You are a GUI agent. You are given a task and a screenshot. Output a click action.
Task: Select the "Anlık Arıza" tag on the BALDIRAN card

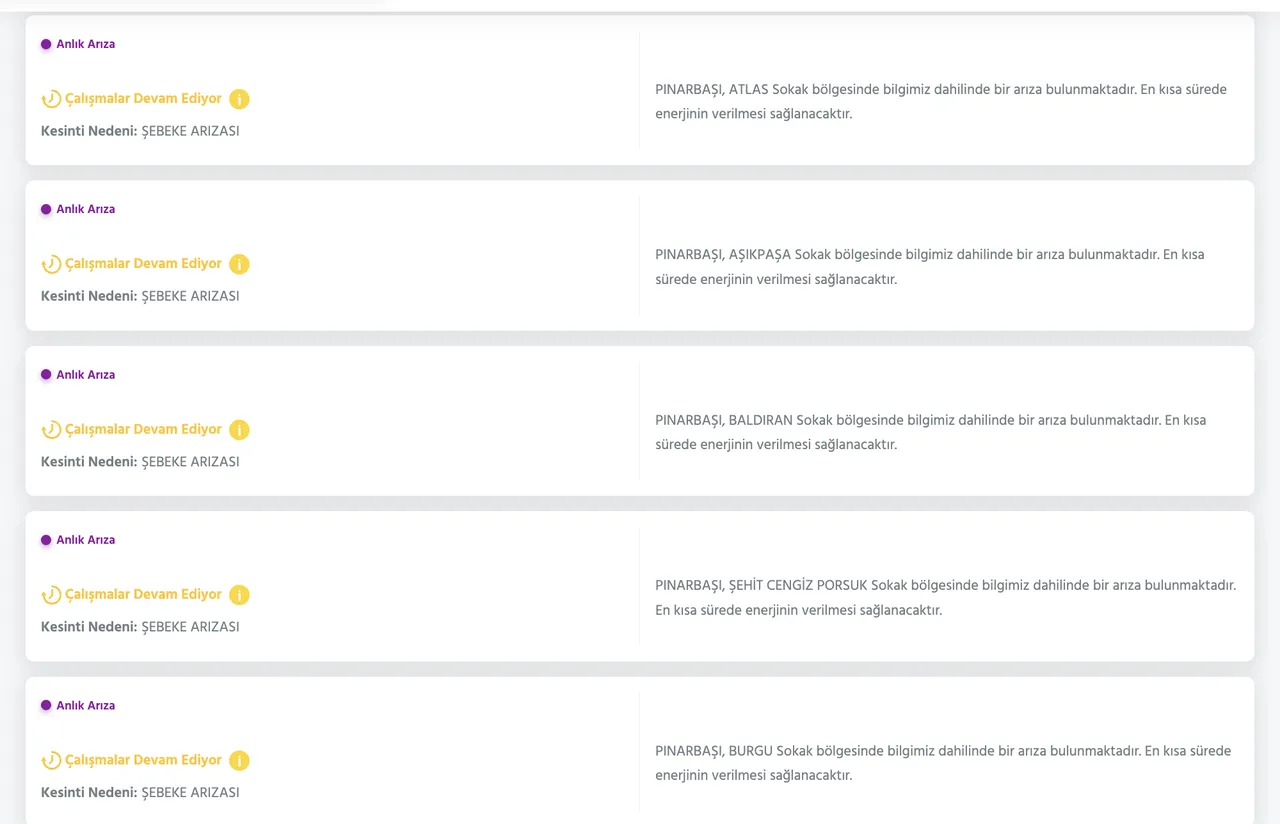(x=85, y=375)
